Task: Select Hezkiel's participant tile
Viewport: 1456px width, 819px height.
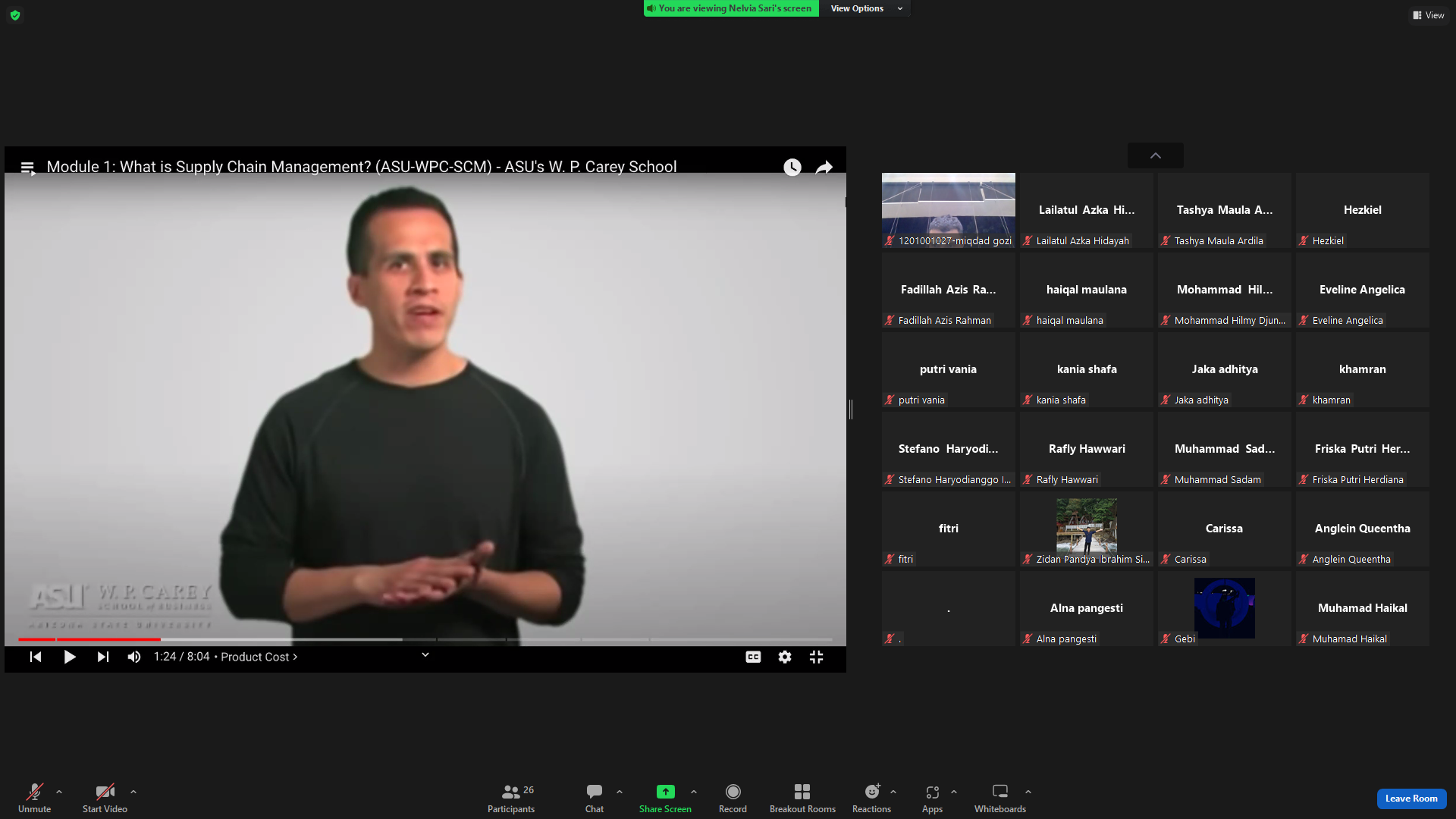Action: (1363, 210)
